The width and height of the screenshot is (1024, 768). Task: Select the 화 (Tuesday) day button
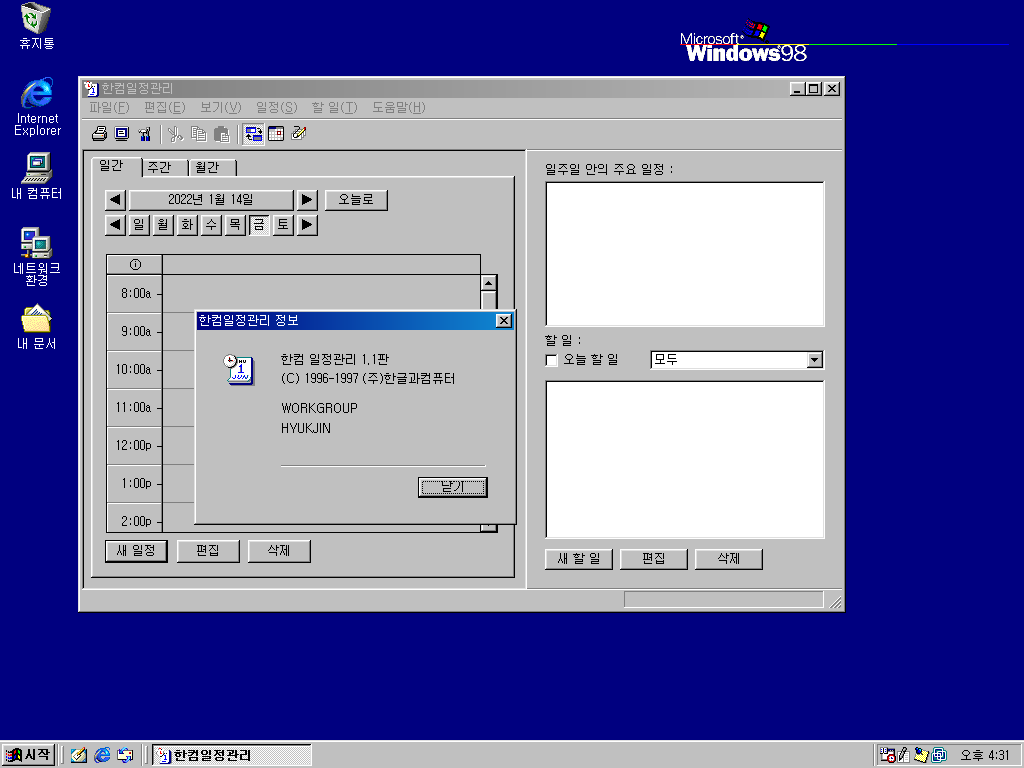187,225
